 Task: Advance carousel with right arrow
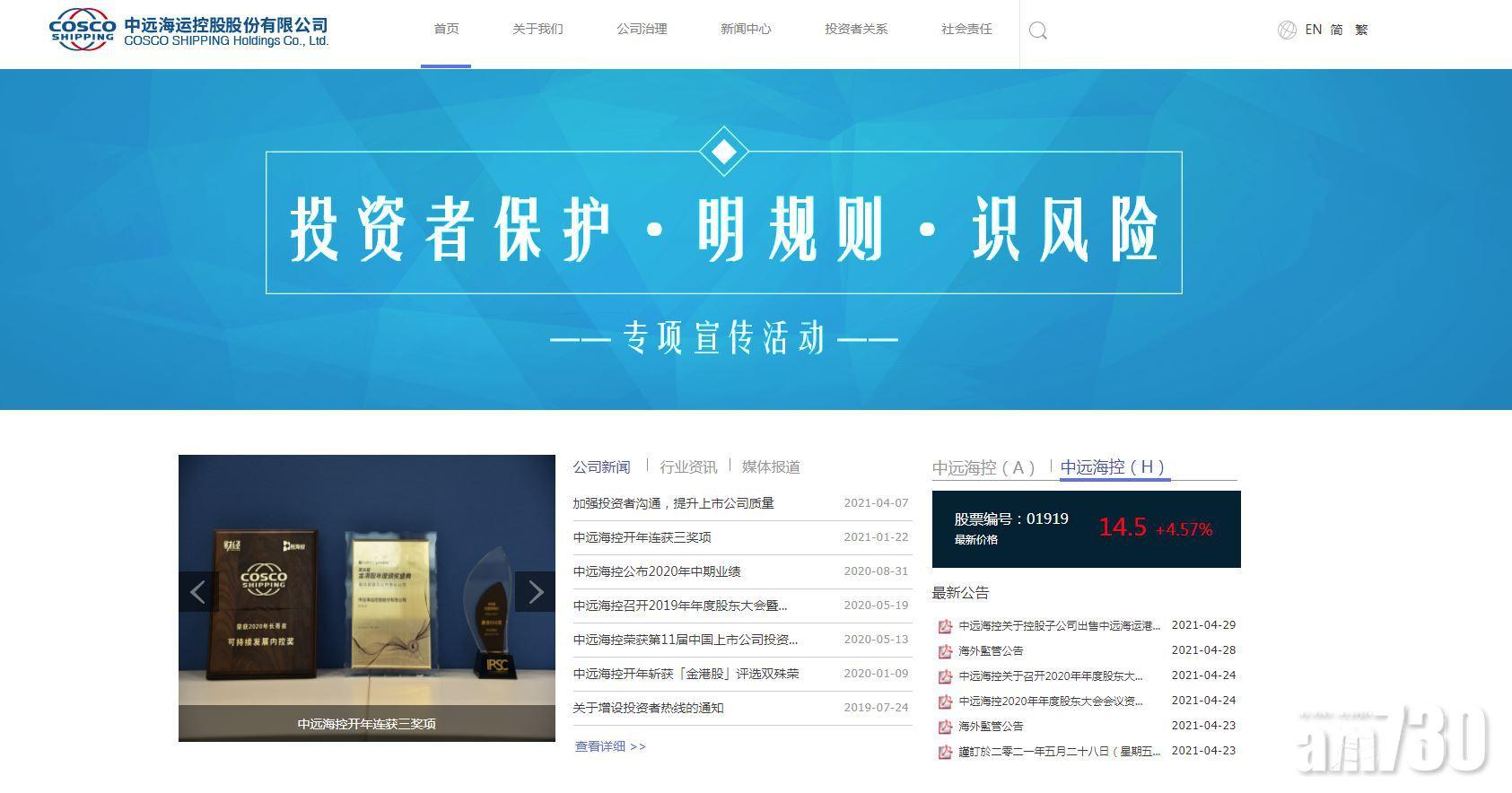click(x=536, y=592)
